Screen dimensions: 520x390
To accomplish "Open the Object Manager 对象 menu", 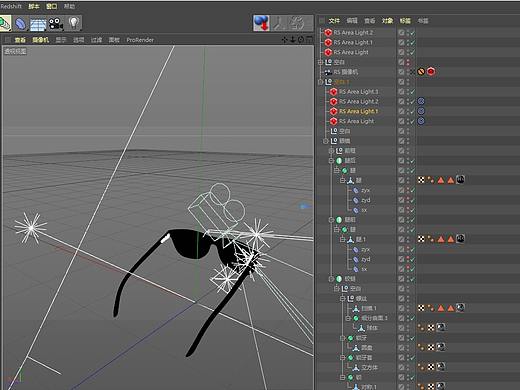I will 387,21.
